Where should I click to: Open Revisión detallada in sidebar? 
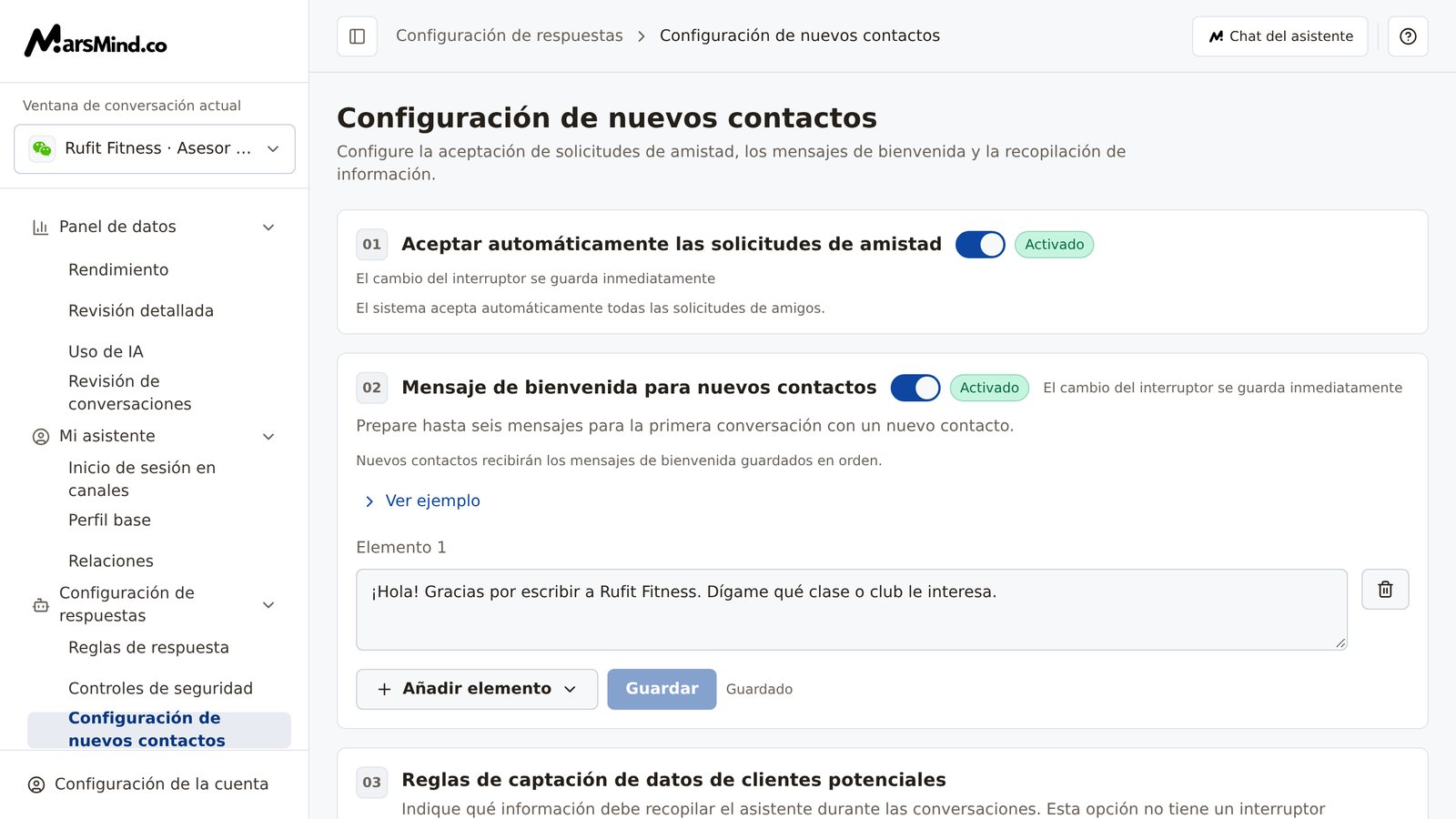141,311
